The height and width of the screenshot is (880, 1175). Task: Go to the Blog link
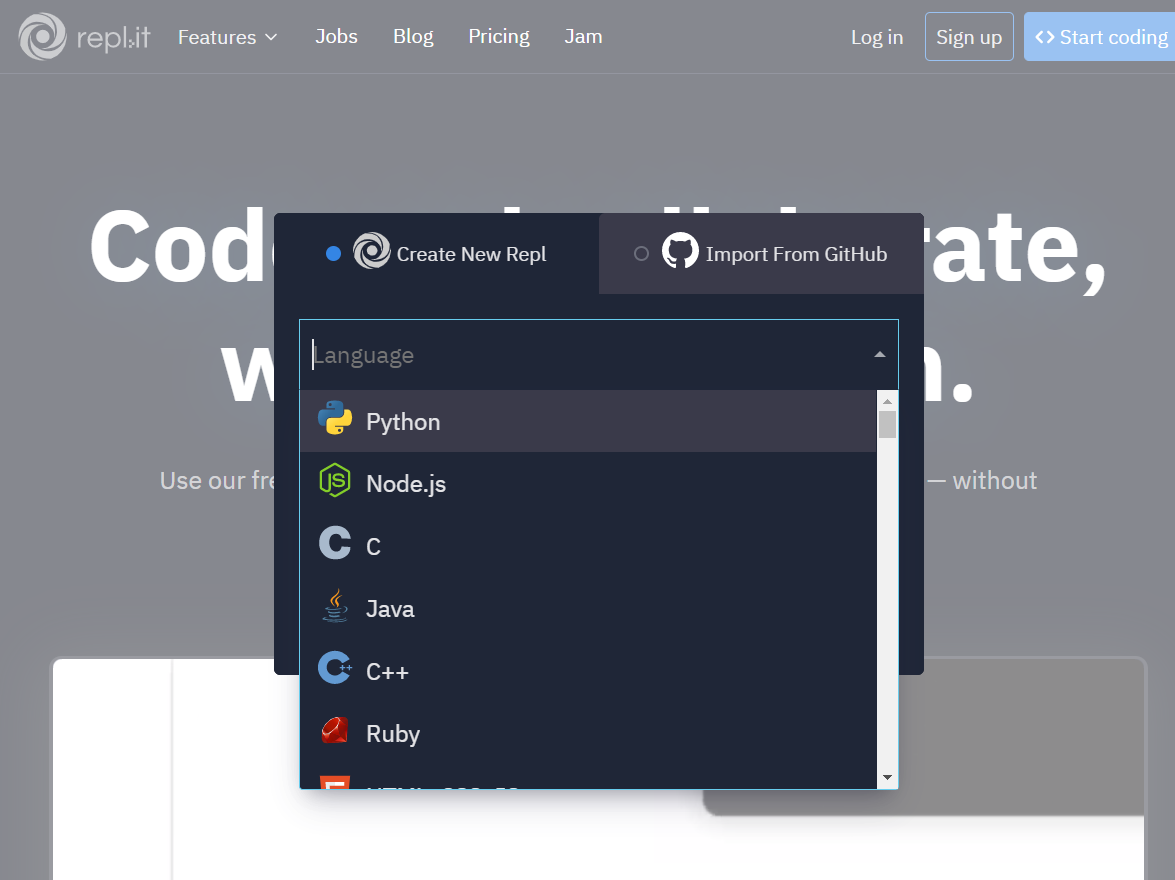[x=413, y=37]
